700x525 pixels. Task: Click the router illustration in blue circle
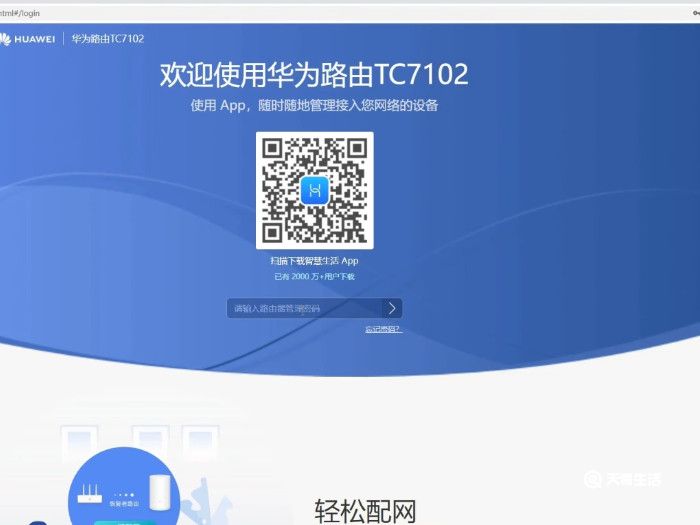coord(90,494)
